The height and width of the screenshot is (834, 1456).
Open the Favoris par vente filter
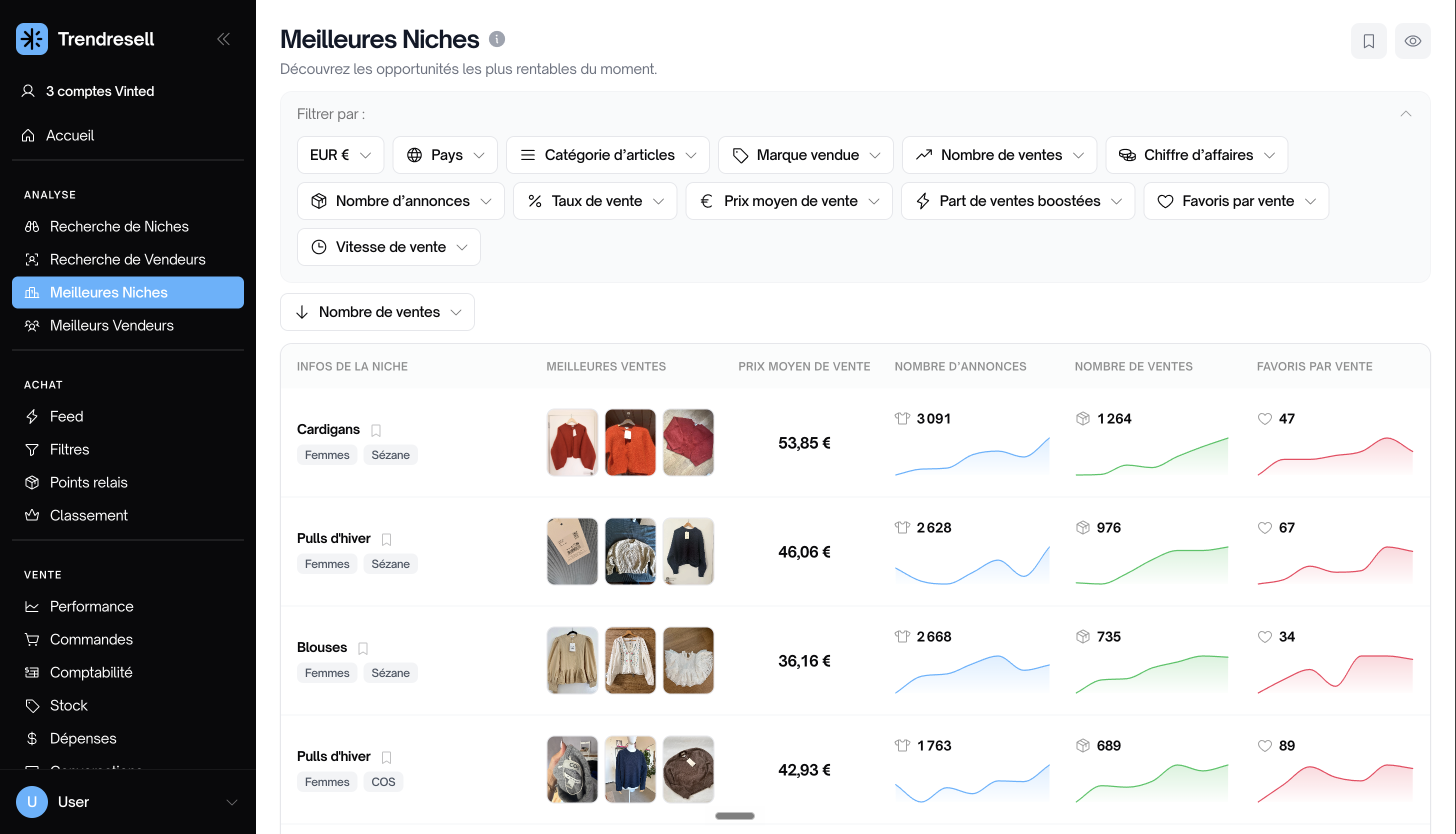pyautogui.click(x=1236, y=201)
